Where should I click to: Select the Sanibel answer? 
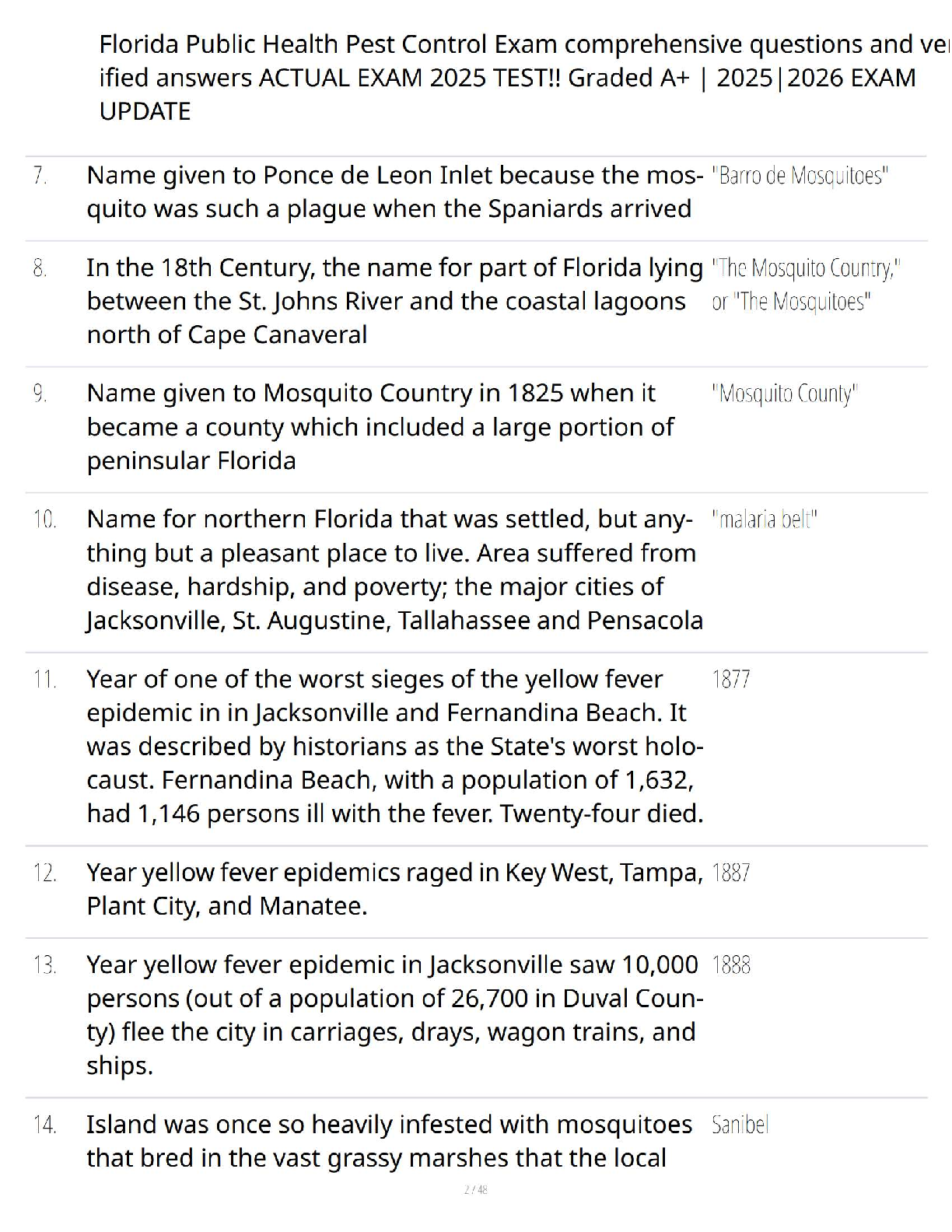pyautogui.click(x=740, y=1125)
